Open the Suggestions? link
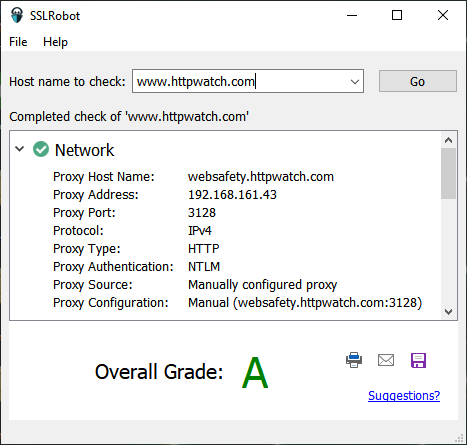The width and height of the screenshot is (467, 445). pyautogui.click(x=404, y=396)
